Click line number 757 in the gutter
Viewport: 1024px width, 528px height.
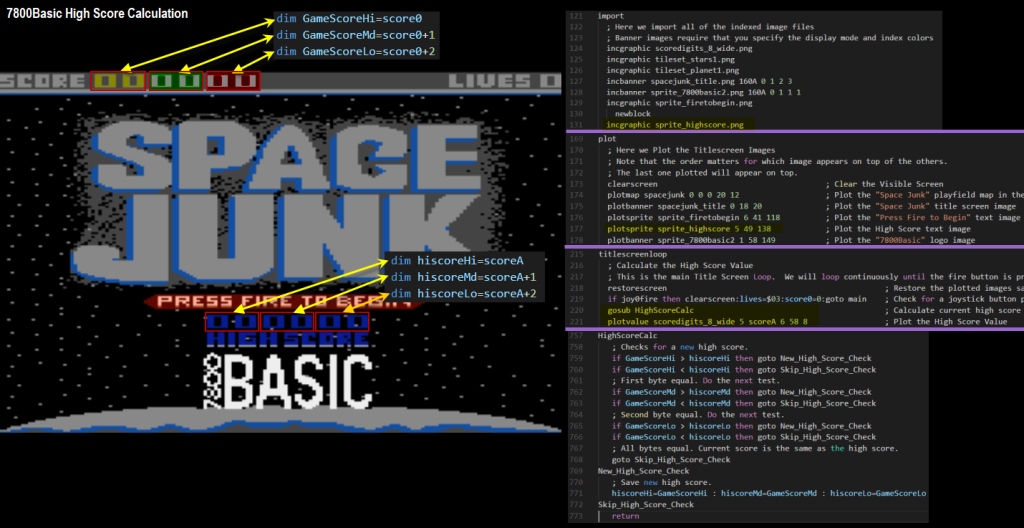pos(578,336)
